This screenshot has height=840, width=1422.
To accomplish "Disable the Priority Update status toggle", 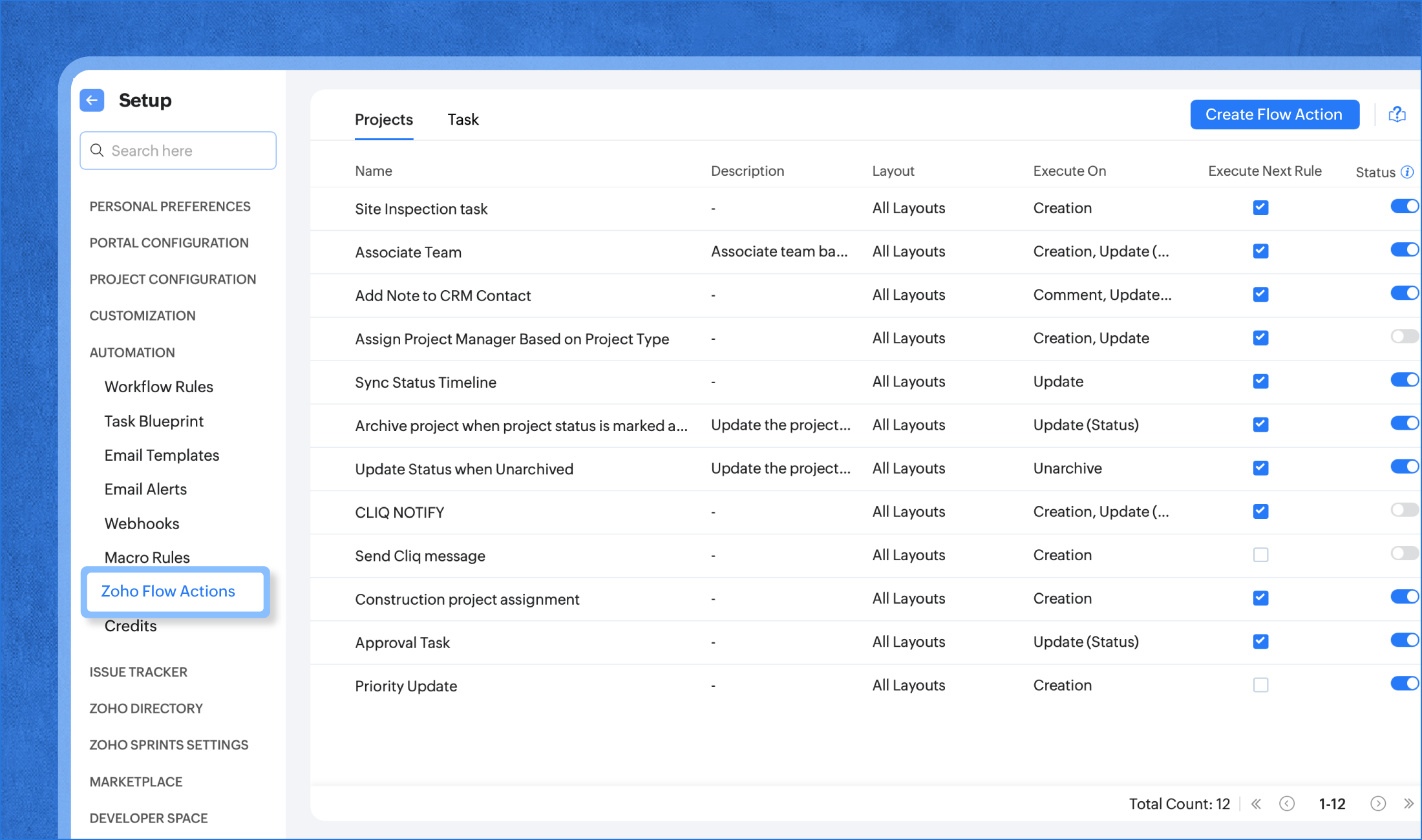I will click(x=1404, y=684).
